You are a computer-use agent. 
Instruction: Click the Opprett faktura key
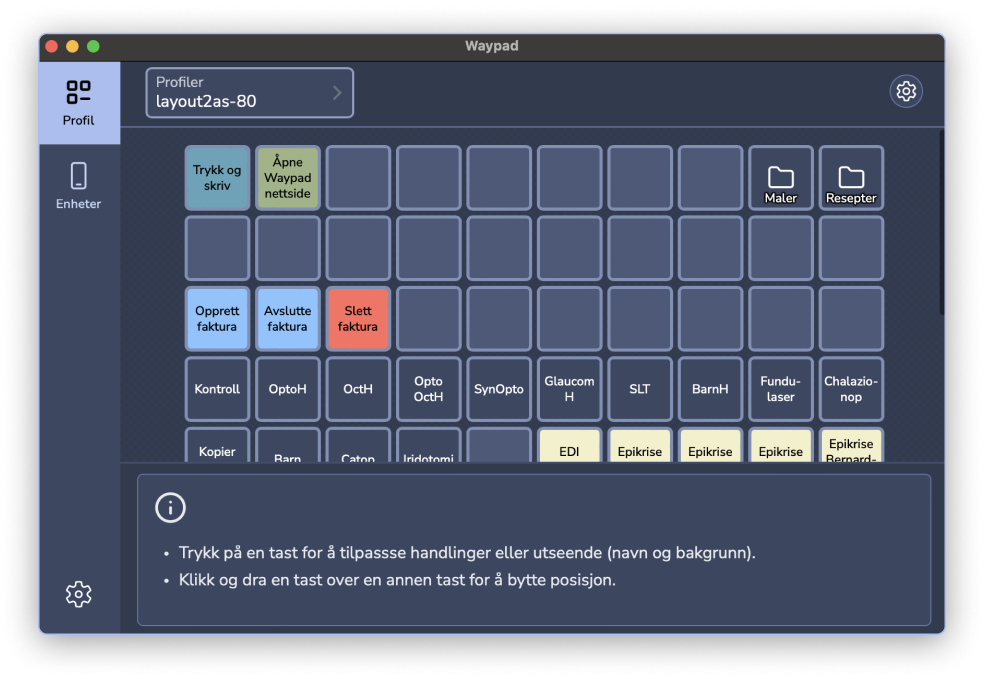coord(217,319)
